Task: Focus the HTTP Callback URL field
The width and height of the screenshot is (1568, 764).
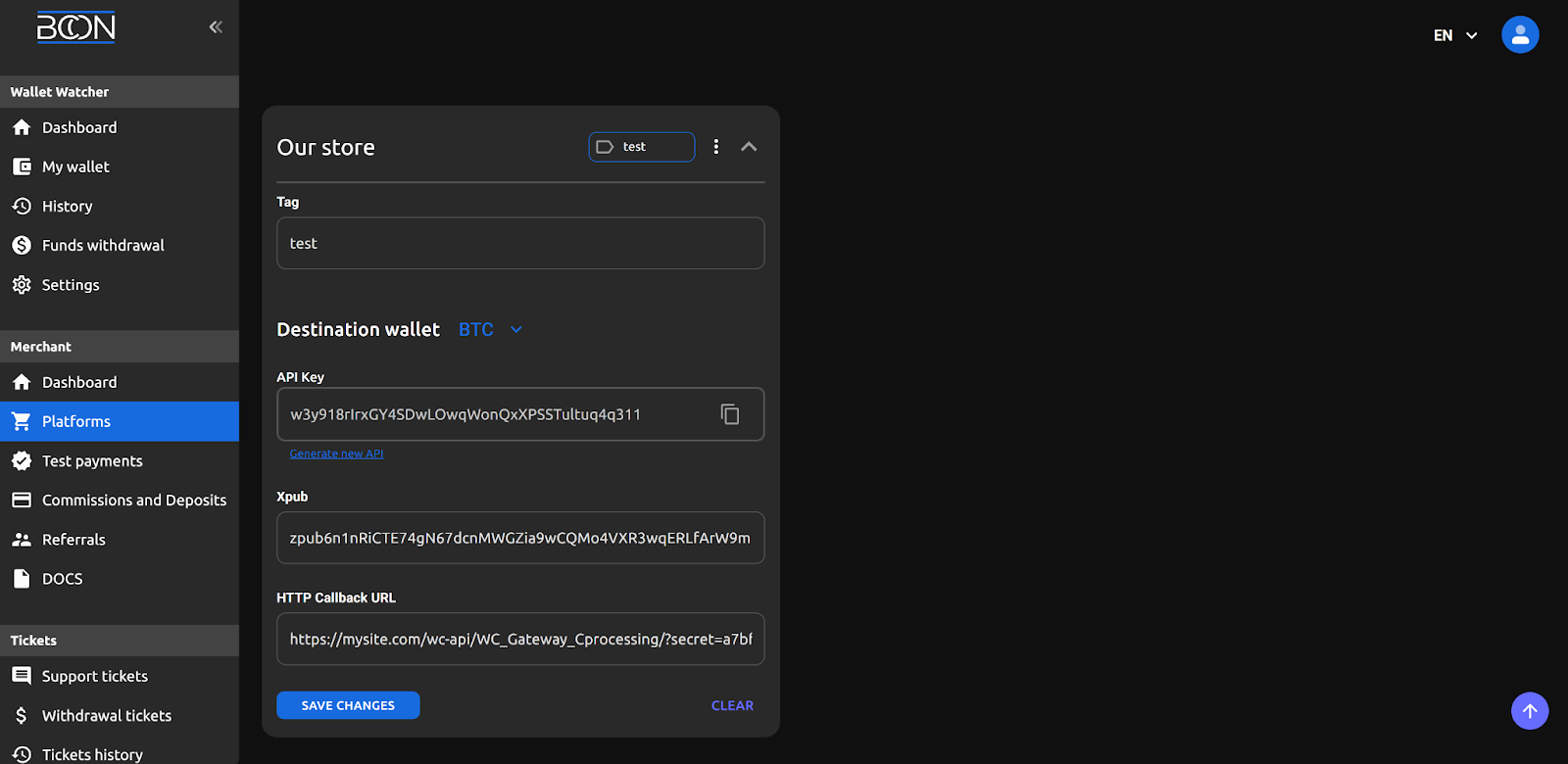Action: (x=520, y=639)
